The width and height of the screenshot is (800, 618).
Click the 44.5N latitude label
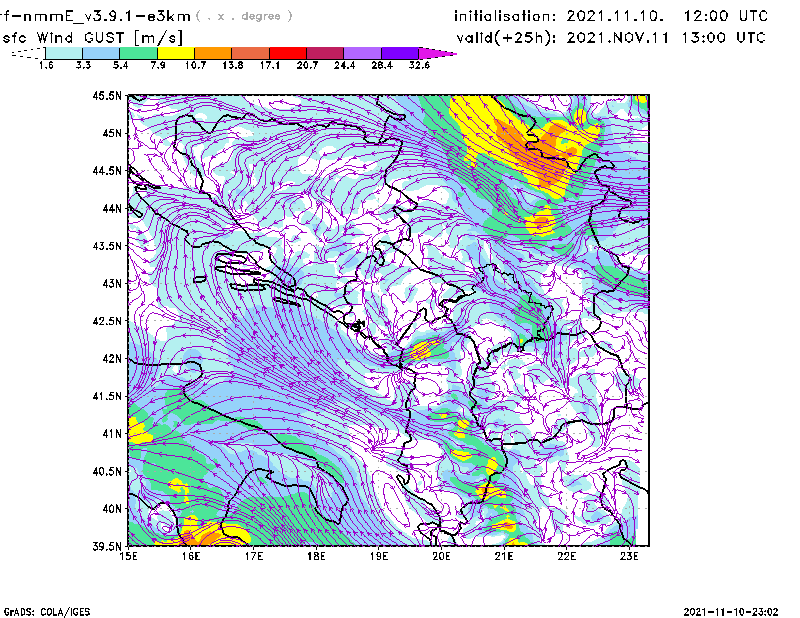(x=107, y=170)
